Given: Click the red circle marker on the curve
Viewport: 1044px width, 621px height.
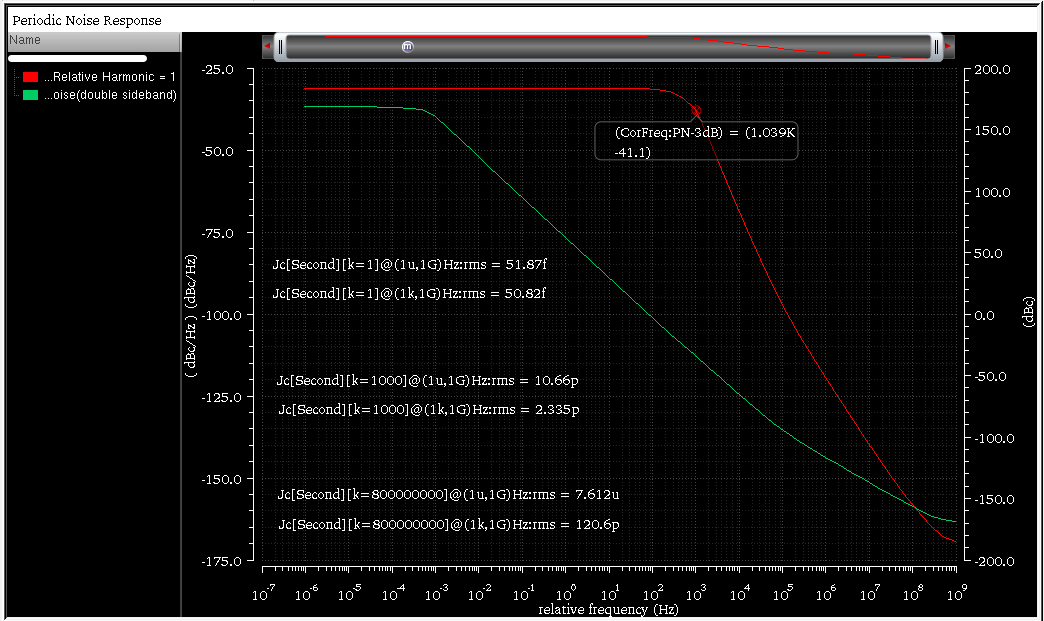Looking at the screenshot, I should point(697,110).
